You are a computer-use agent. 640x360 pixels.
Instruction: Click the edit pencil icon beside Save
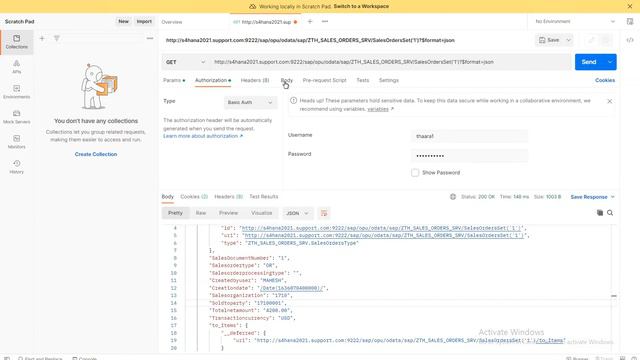tap(591, 40)
